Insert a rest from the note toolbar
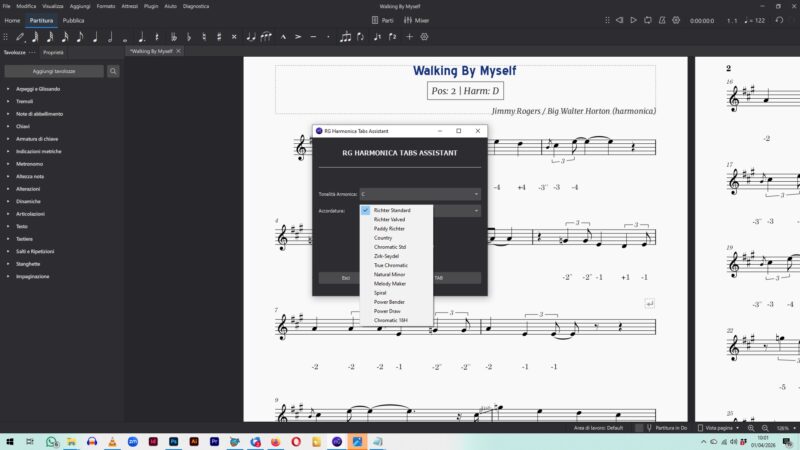 [157, 37]
